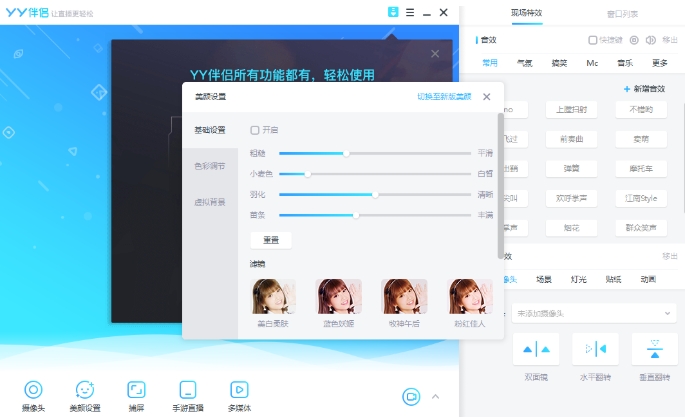Click the blue download icon in title bar
Screen dimensions: 685x417
click(393, 12)
